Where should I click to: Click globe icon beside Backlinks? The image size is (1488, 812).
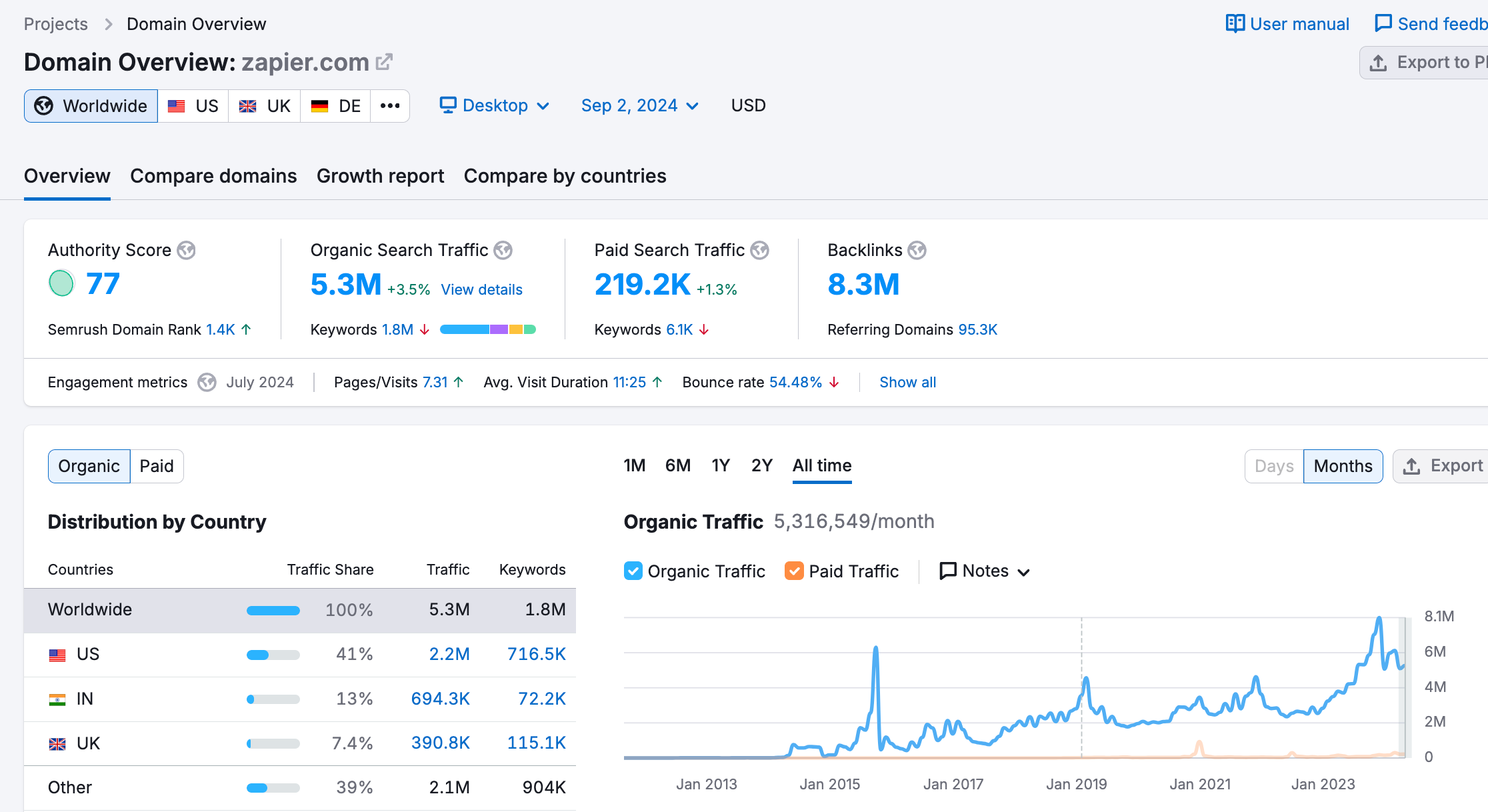coord(917,250)
